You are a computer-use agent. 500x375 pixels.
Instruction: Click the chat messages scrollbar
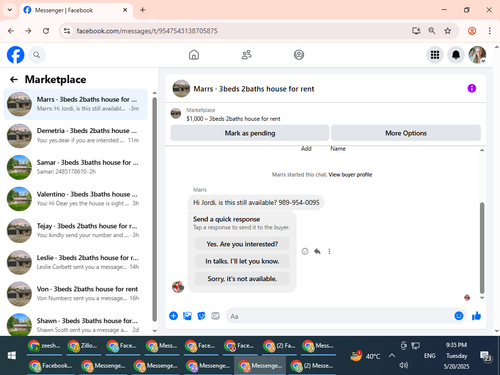(482, 248)
